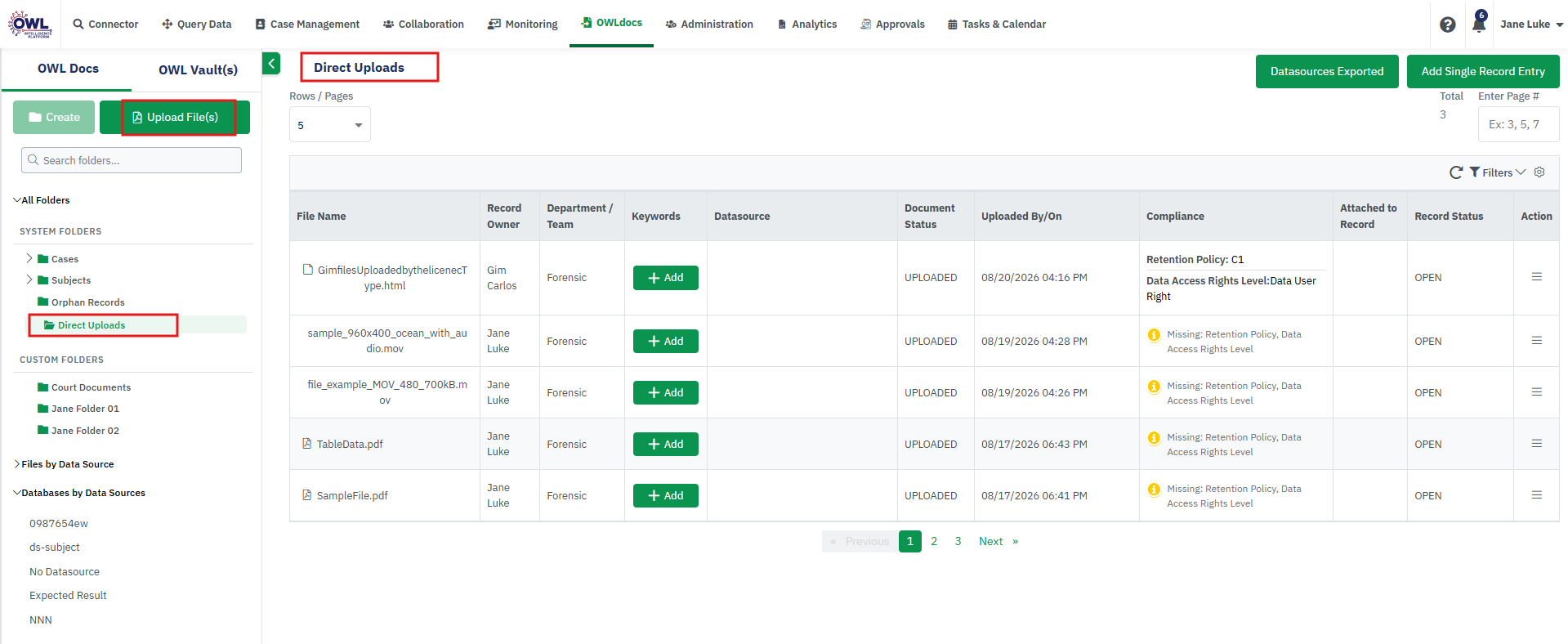
Task: Click file icon beside GimfilesUploadedbythelicenecType.html
Action: (308, 270)
